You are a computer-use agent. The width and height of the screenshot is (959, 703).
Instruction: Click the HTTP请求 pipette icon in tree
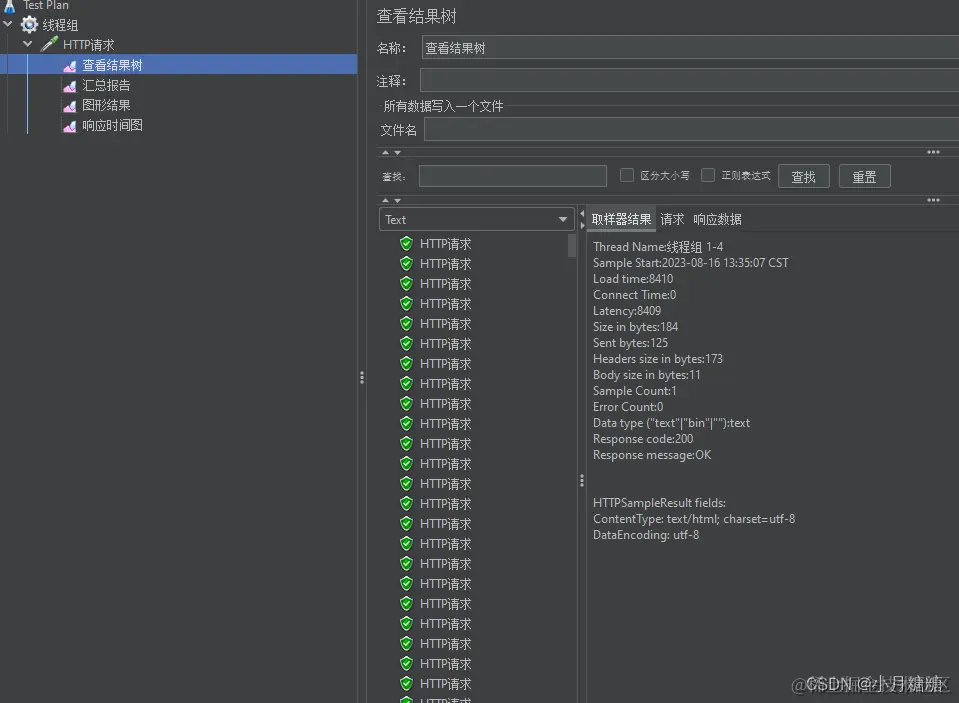pyautogui.click(x=49, y=44)
